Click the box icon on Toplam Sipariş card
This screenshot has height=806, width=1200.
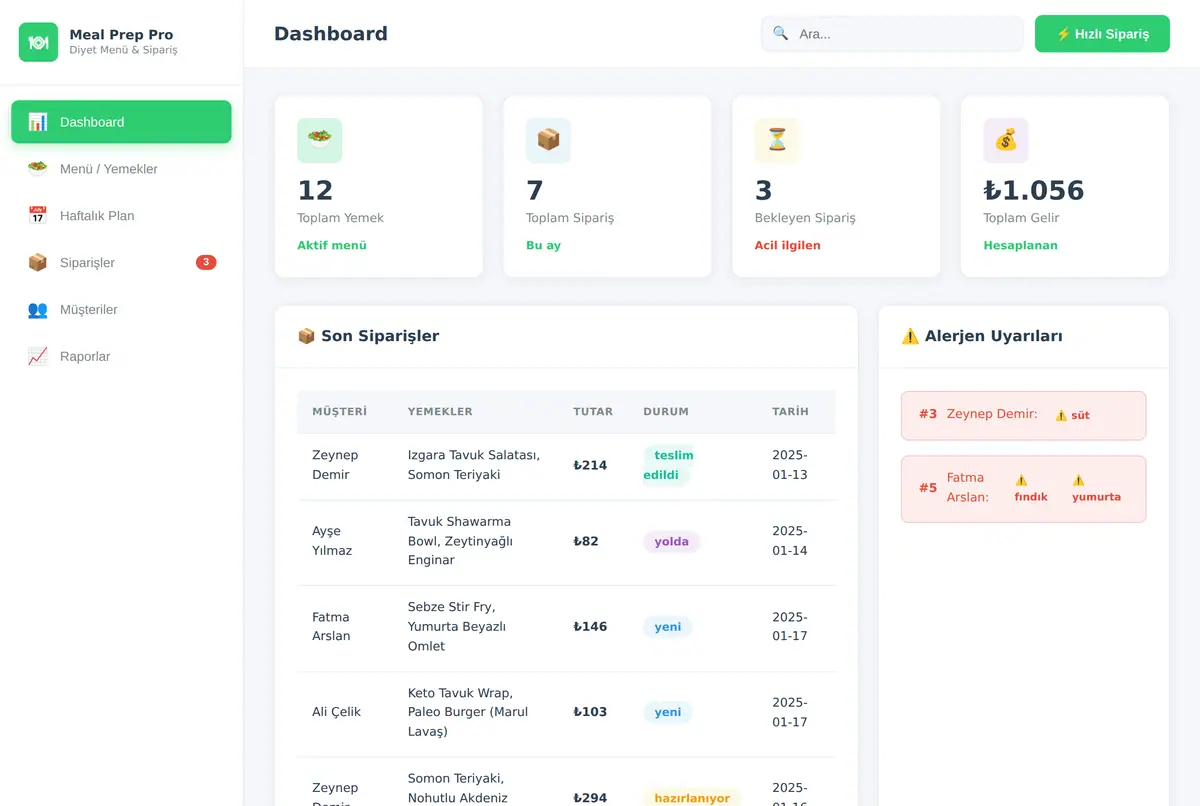point(549,141)
